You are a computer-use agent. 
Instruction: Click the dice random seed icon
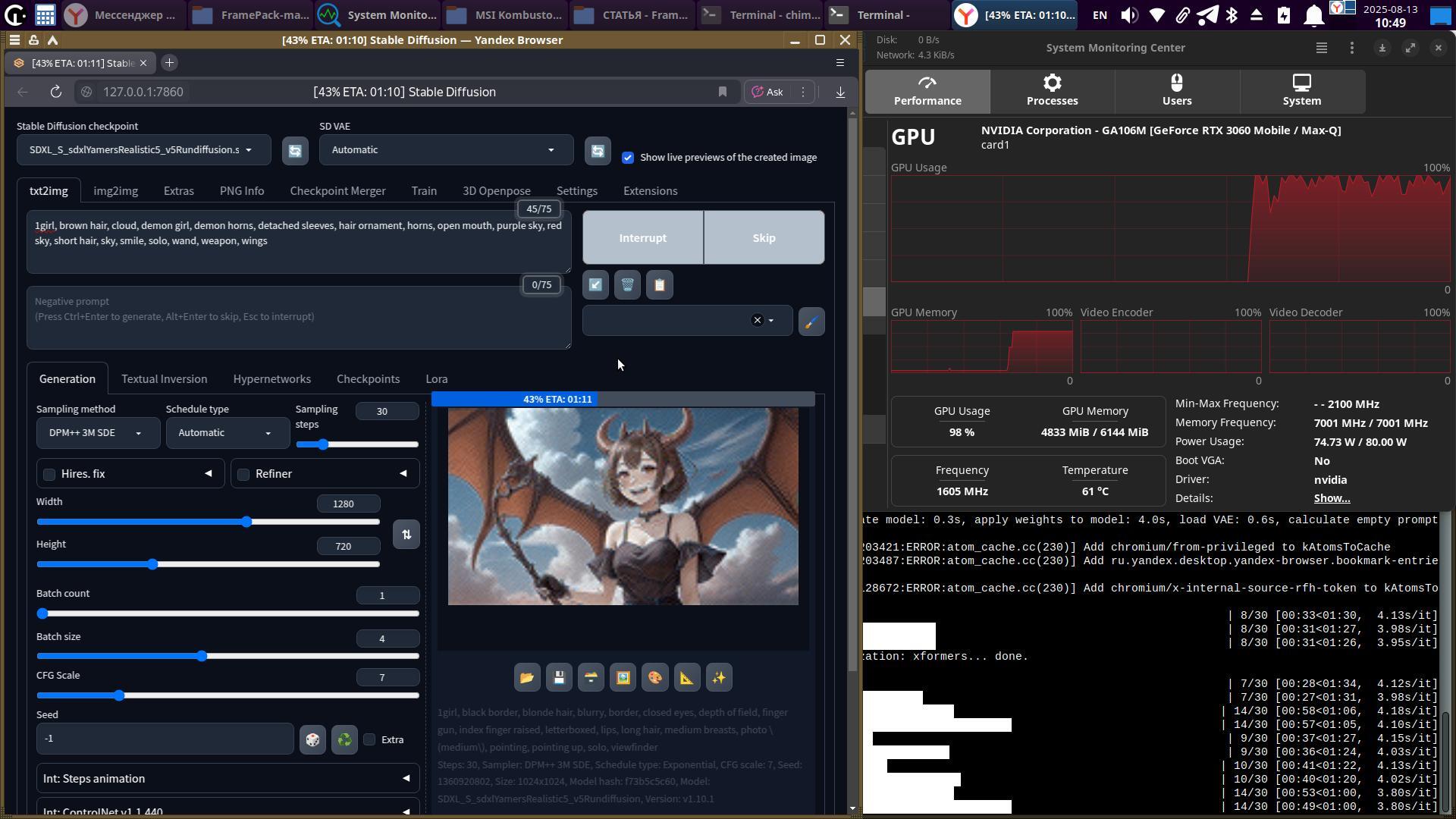click(x=312, y=739)
